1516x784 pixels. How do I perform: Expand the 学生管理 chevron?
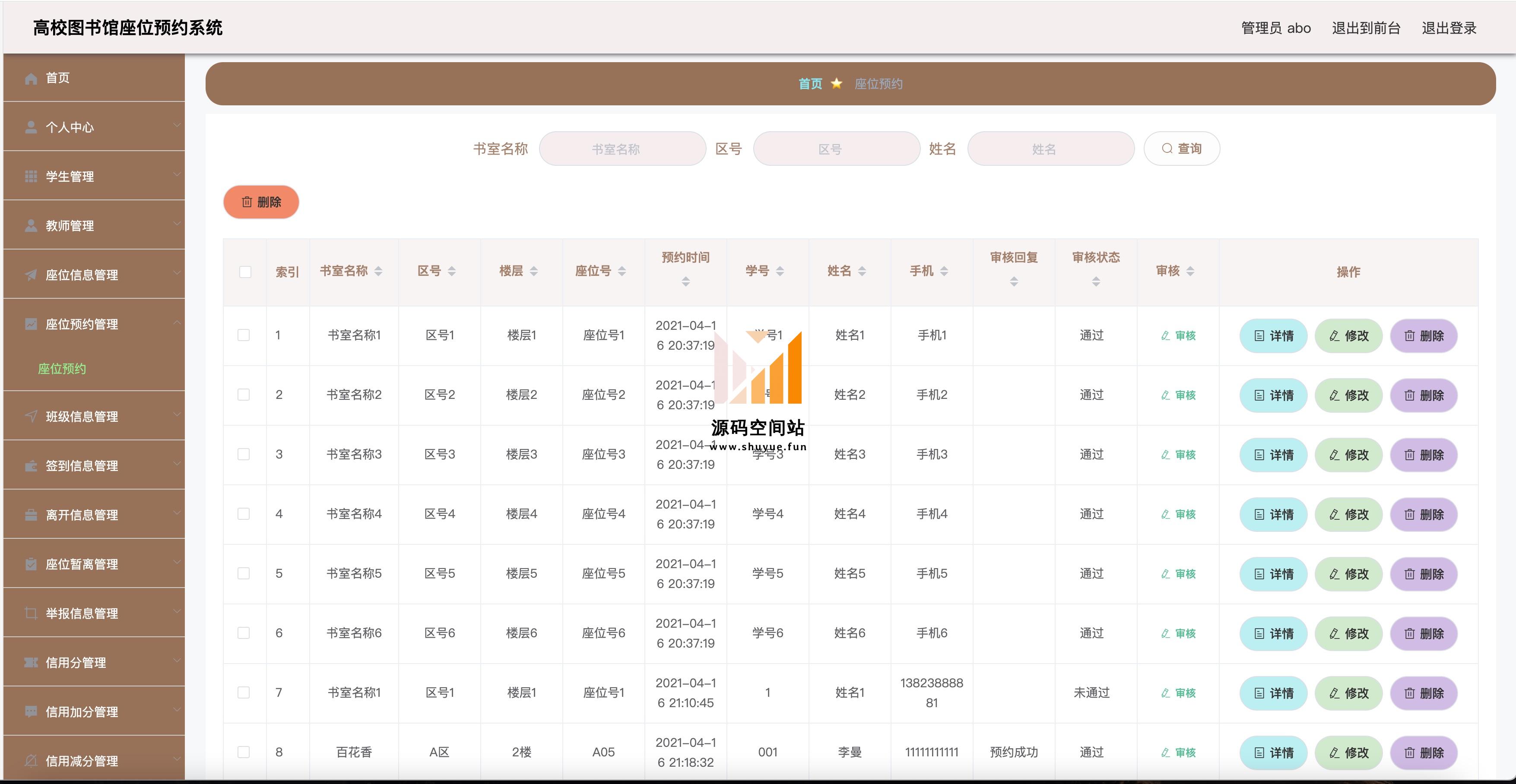click(177, 175)
